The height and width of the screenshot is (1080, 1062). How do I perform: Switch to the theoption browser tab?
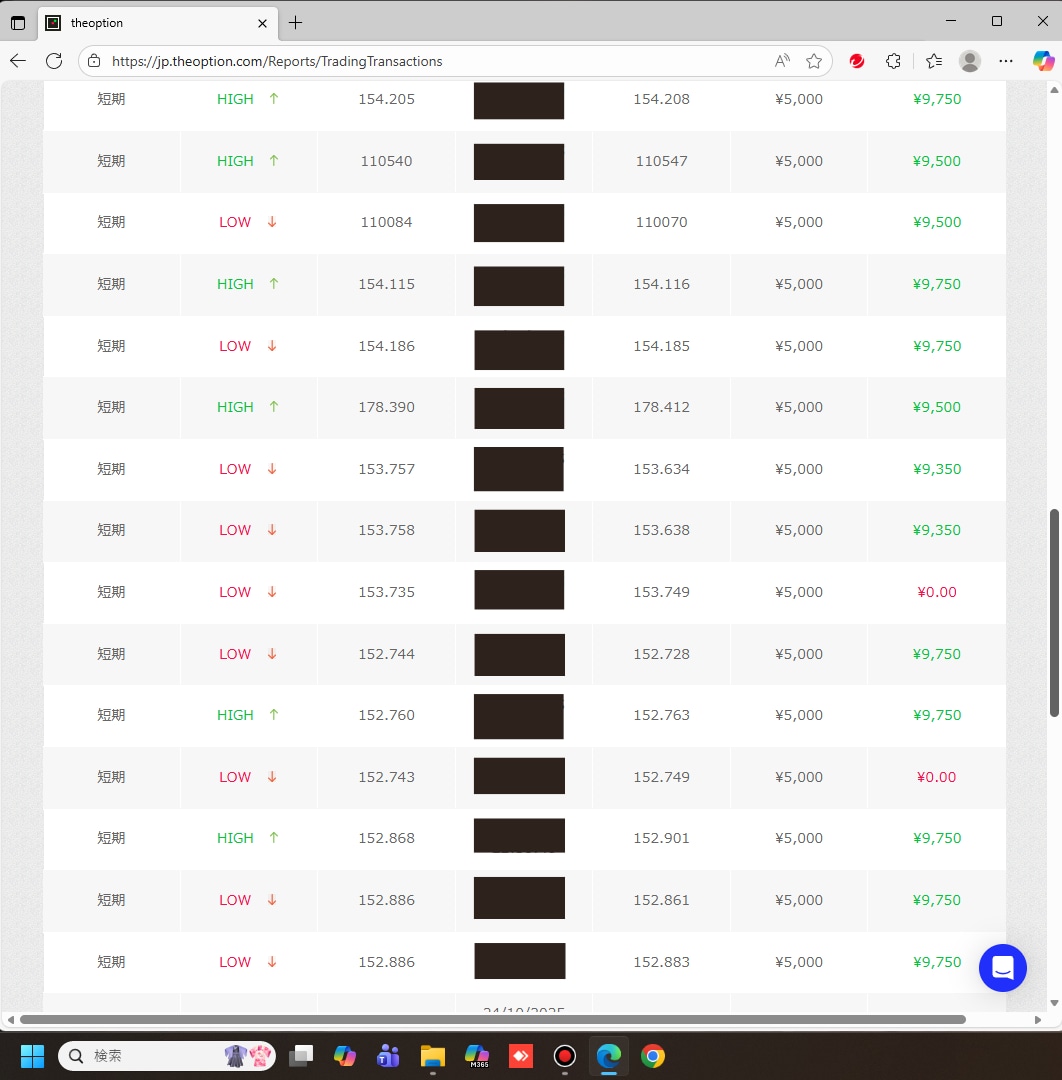[158, 23]
